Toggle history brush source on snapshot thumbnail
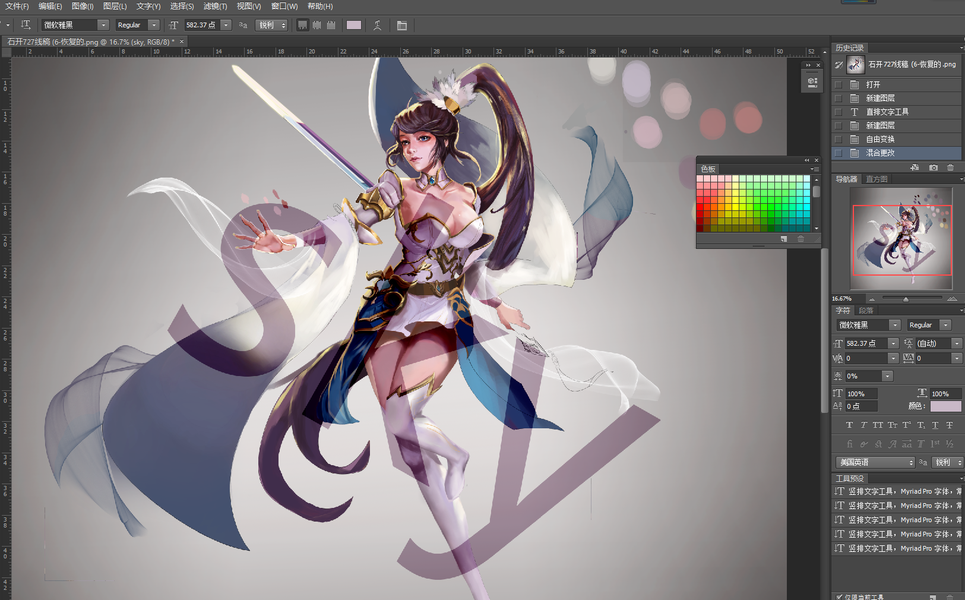The width and height of the screenshot is (965, 600). [x=838, y=65]
